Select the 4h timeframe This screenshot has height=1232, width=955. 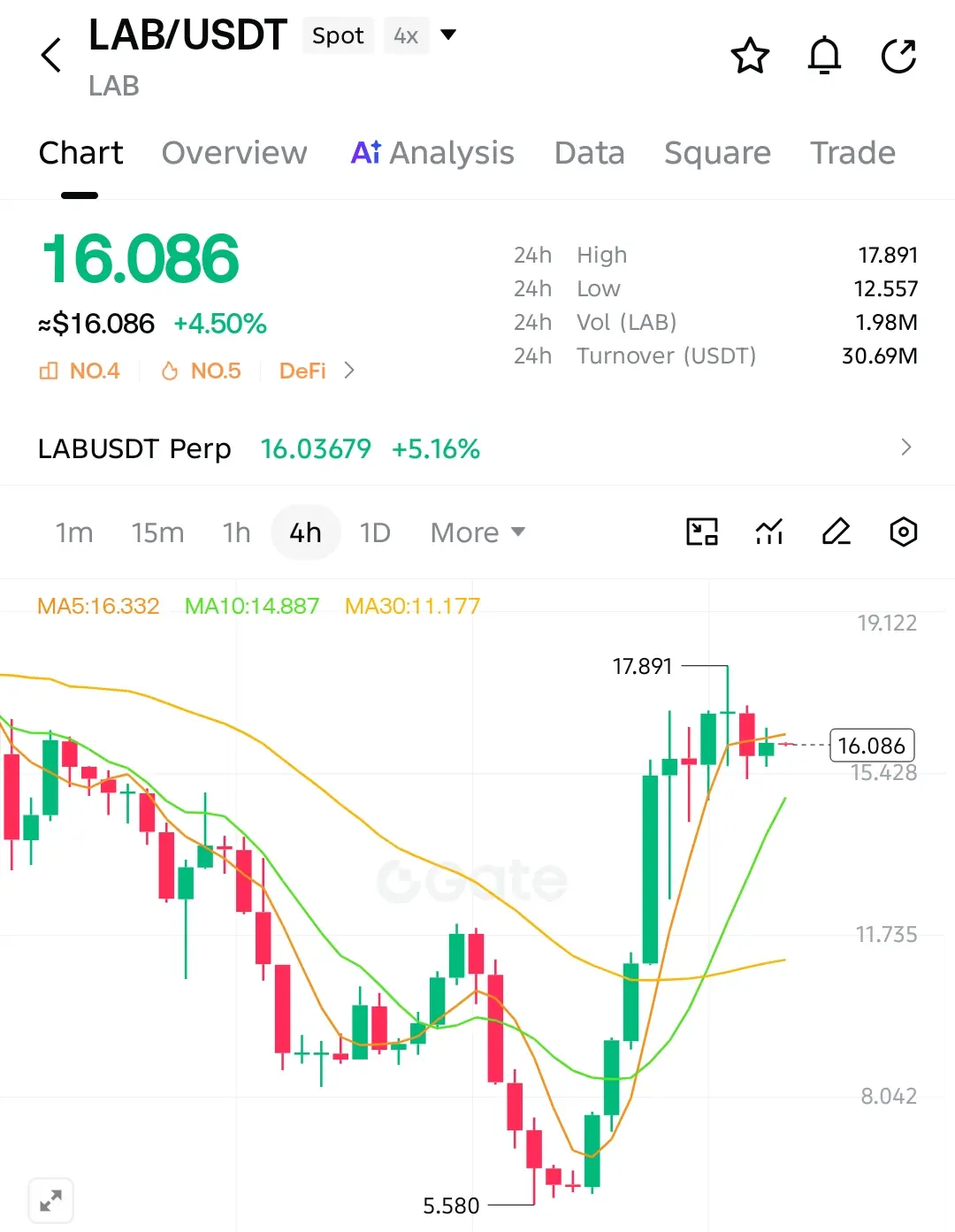pyautogui.click(x=305, y=532)
